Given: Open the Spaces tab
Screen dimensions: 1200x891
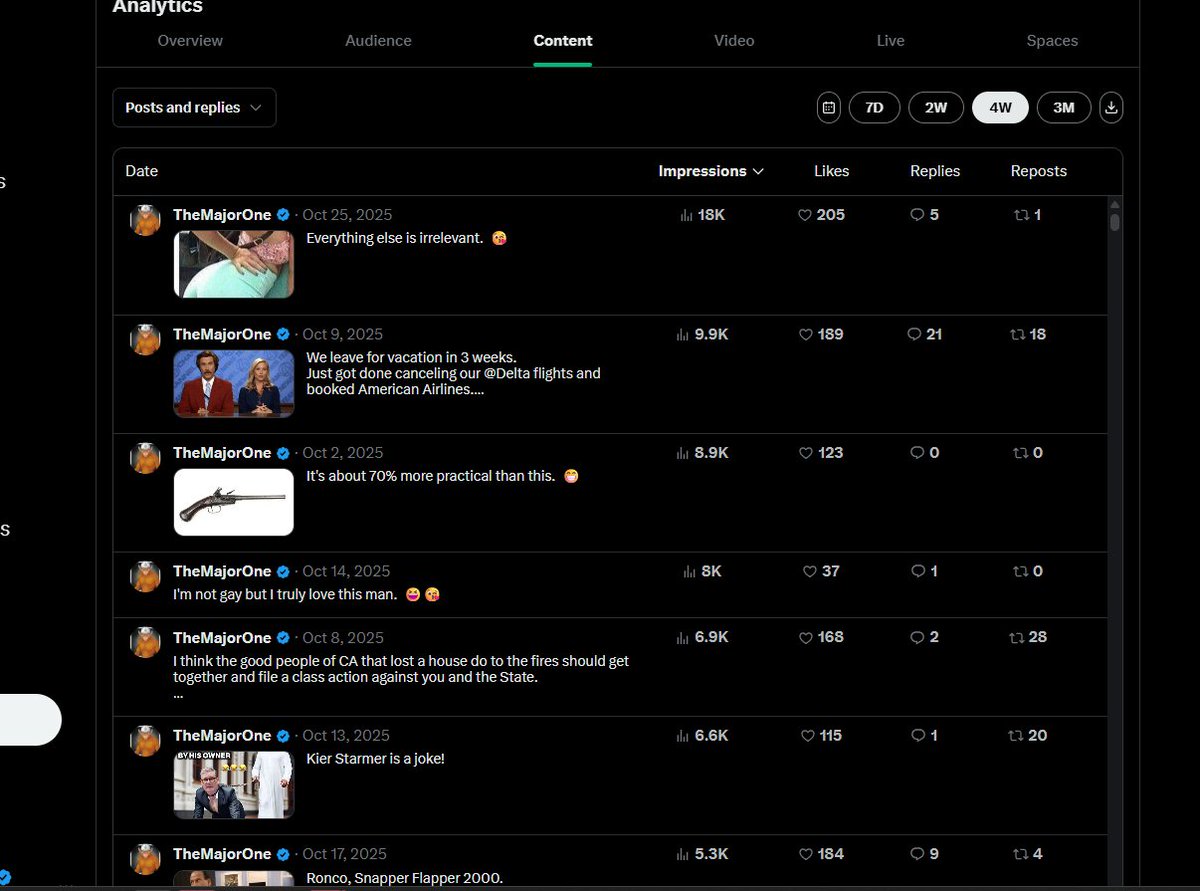Looking at the screenshot, I should pos(1052,41).
